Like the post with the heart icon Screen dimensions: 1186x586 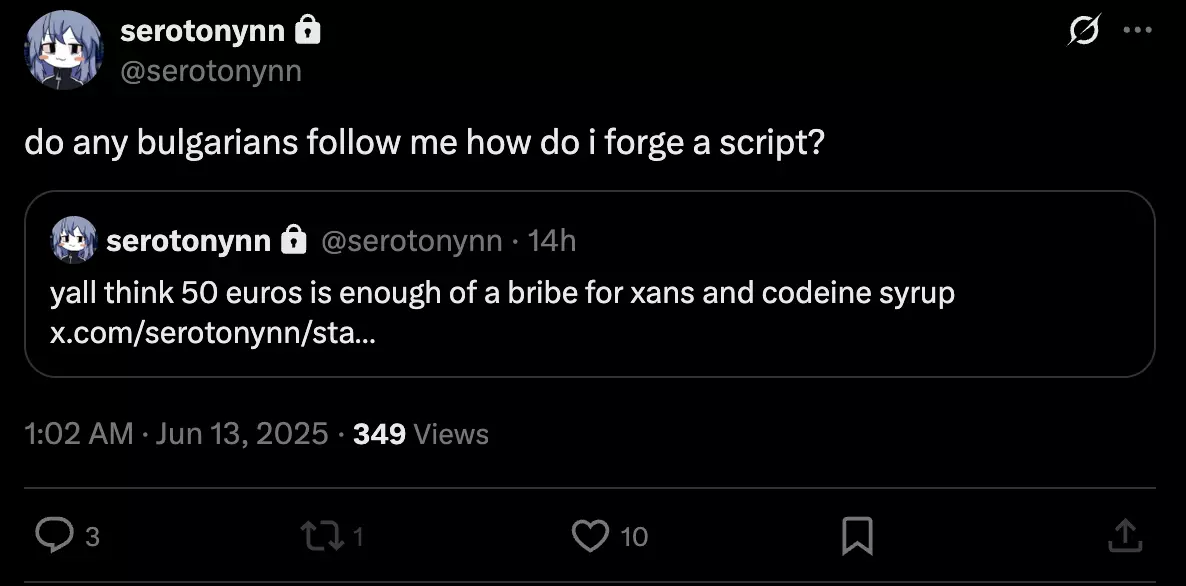(x=590, y=536)
